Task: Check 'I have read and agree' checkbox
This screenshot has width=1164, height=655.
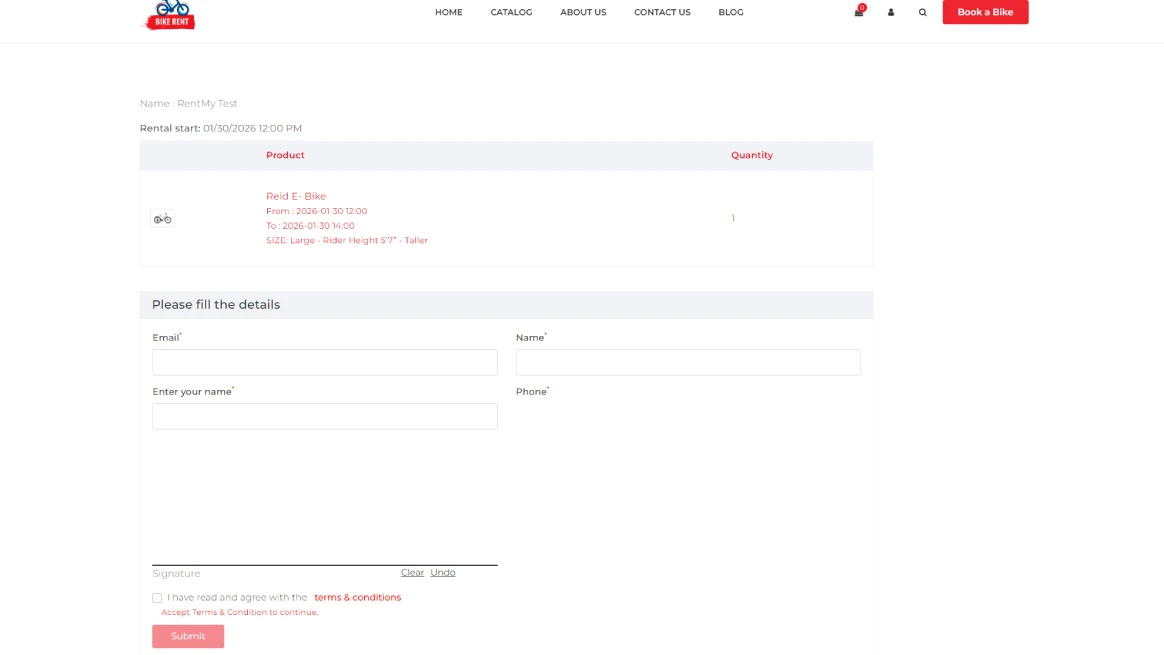Action: [157, 597]
